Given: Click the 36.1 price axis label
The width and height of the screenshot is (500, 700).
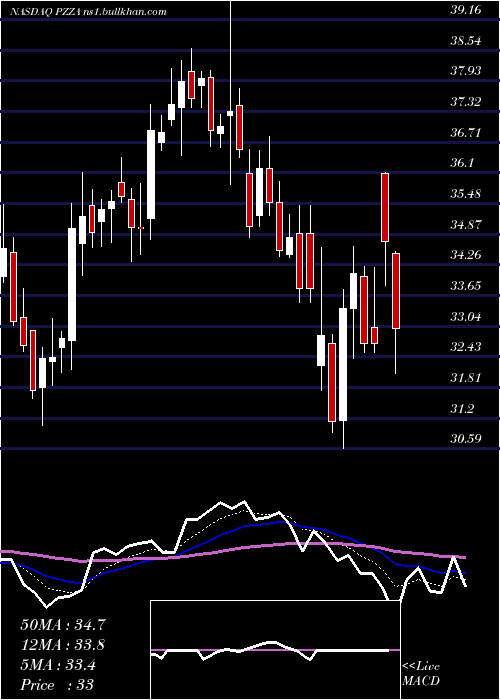Looking at the screenshot, I should (x=462, y=163).
